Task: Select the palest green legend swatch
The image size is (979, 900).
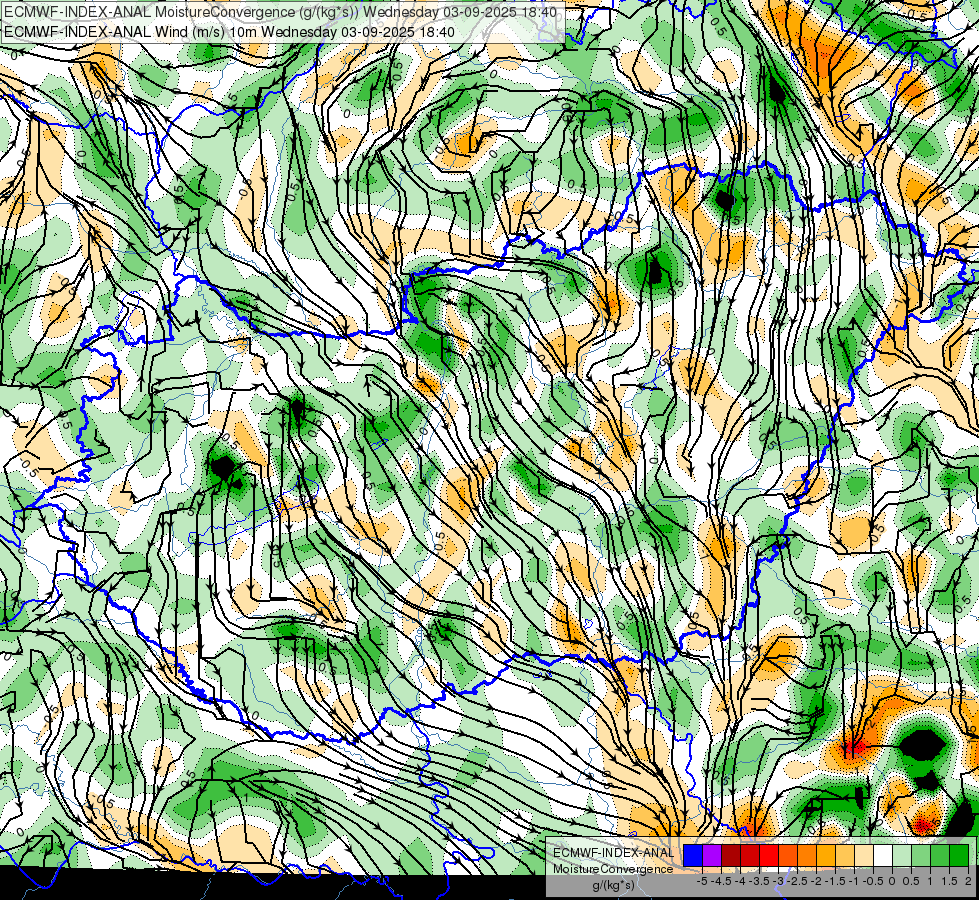Action: tap(902, 855)
